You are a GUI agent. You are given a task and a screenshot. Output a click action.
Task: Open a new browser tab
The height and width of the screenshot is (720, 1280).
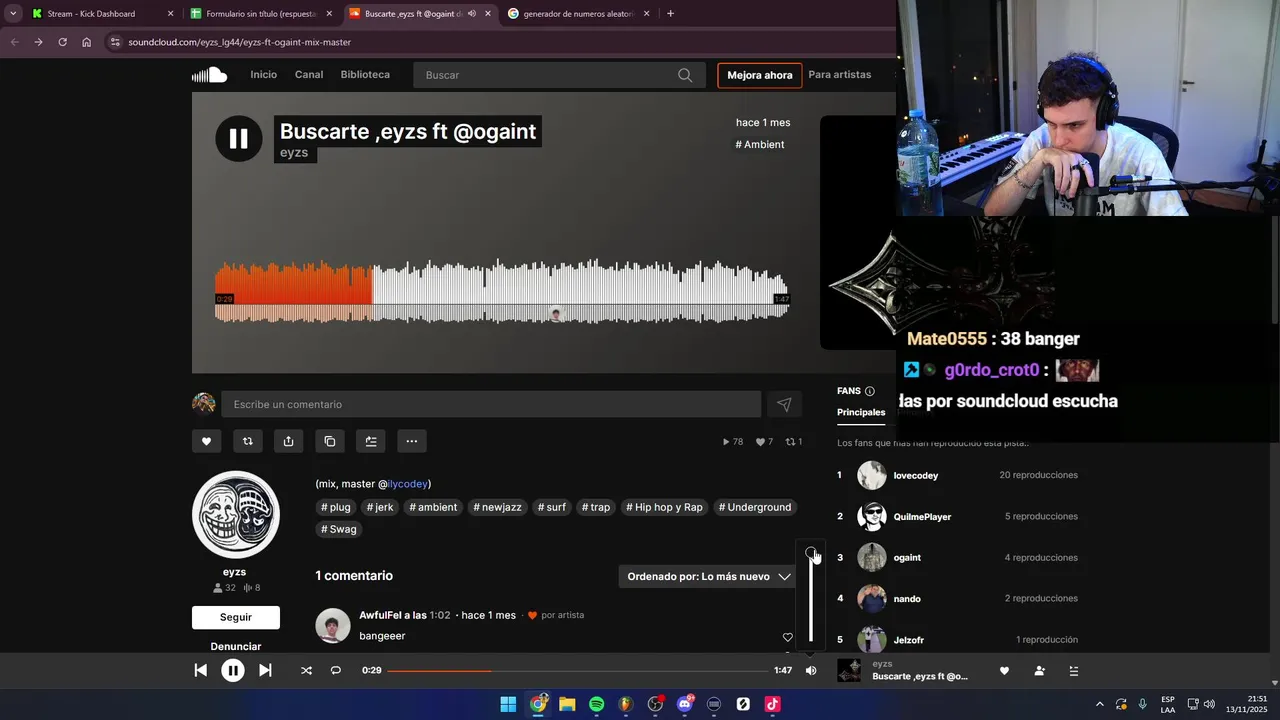click(x=670, y=14)
